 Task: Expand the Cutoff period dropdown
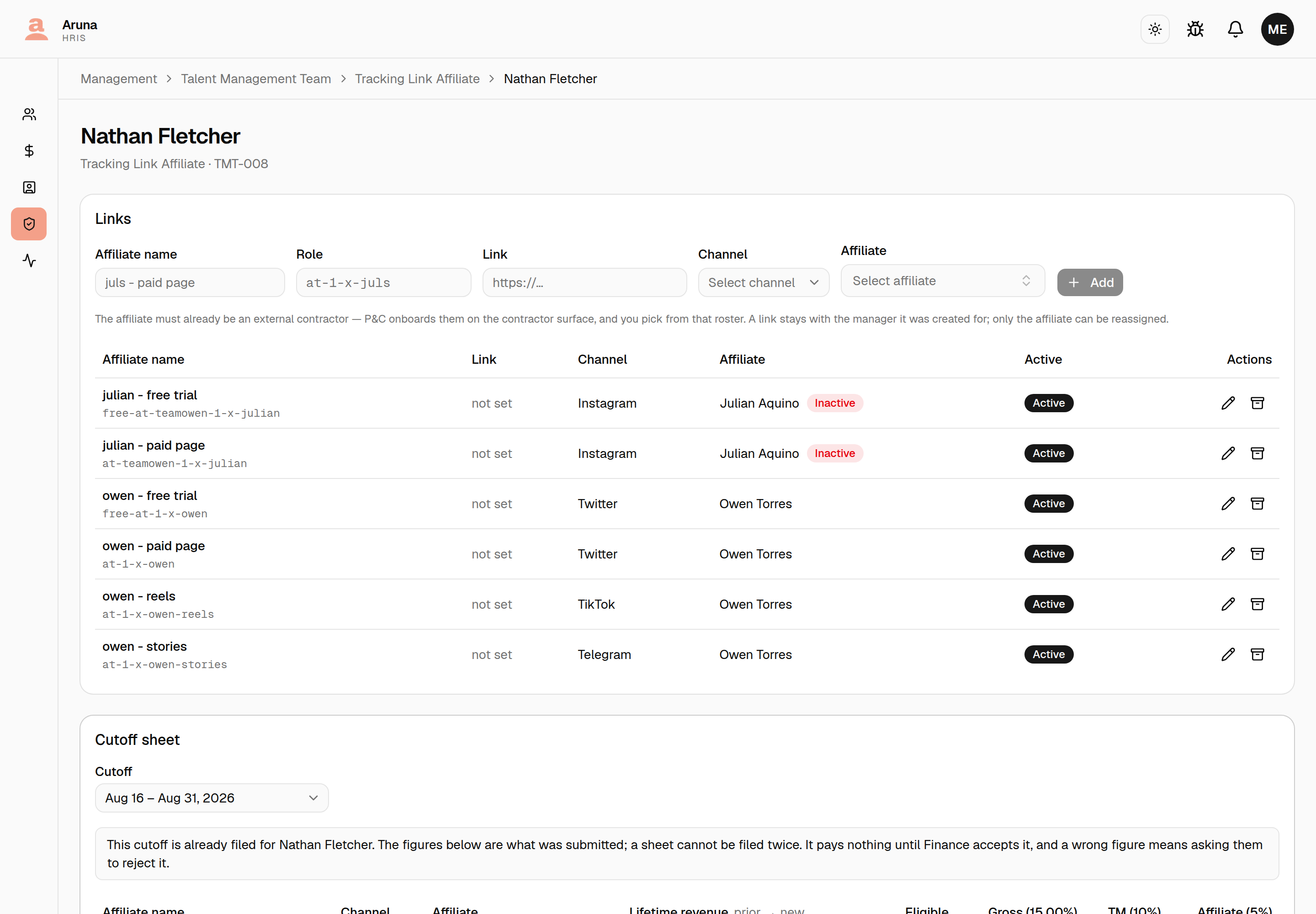(211, 798)
